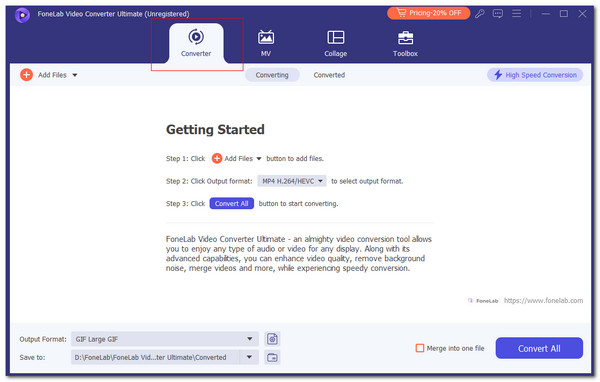Click the Getting Started heading
600x382 pixels.
click(215, 129)
